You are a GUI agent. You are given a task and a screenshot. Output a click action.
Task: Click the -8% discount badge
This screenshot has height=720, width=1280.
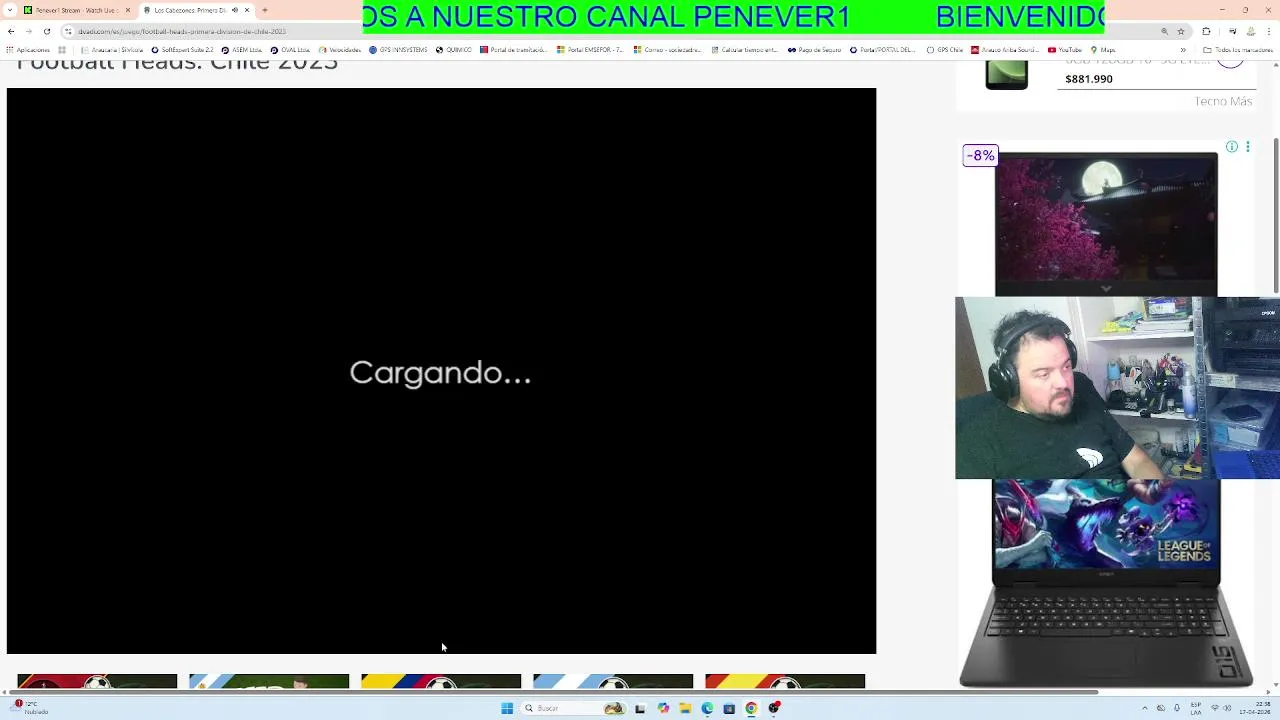coord(980,155)
